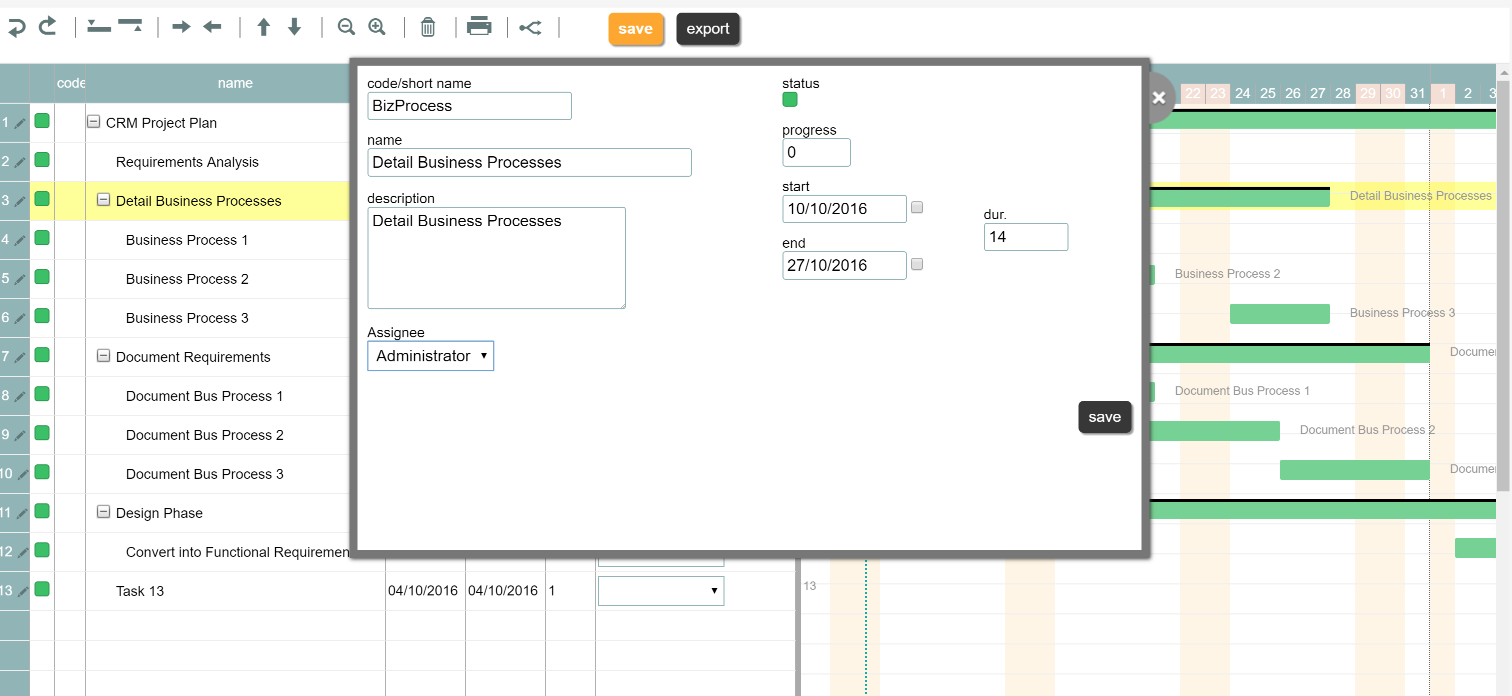This screenshot has height=696, width=1512.
Task: Click the undo arrow in the toolbar
Action: pyautogui.click(x=16, y=27)
